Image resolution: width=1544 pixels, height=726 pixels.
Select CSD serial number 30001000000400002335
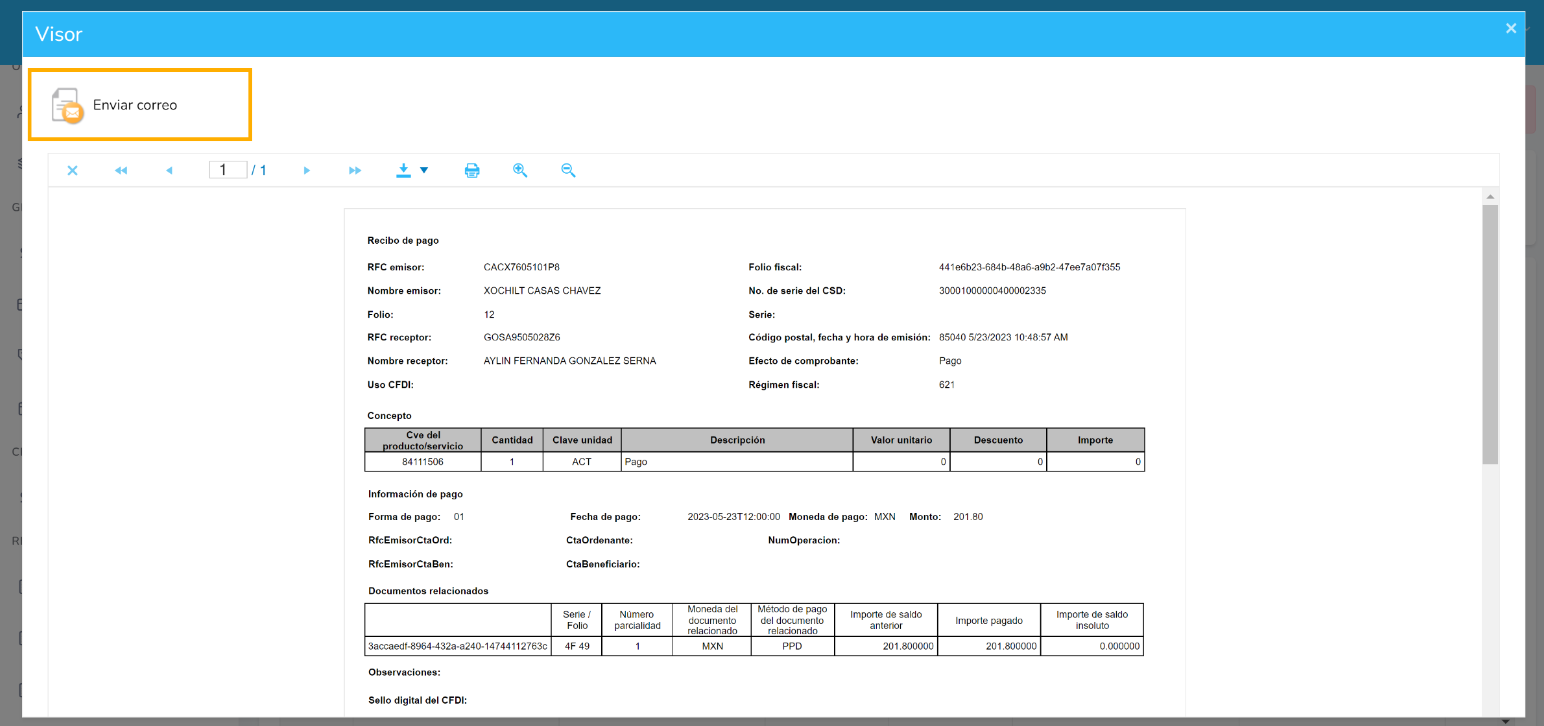tap(992, 291)
